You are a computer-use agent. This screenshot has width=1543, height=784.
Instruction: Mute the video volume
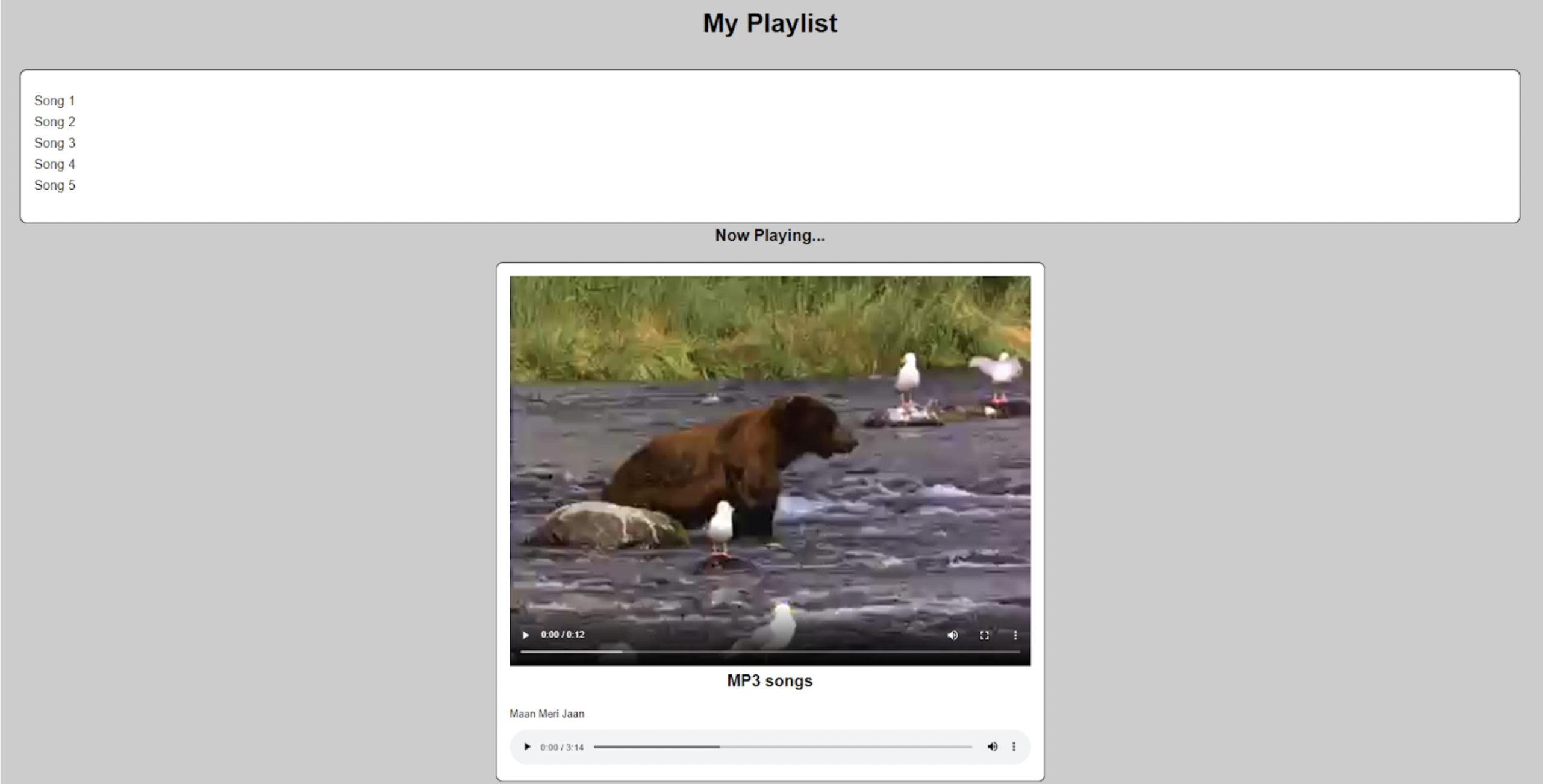952,635
